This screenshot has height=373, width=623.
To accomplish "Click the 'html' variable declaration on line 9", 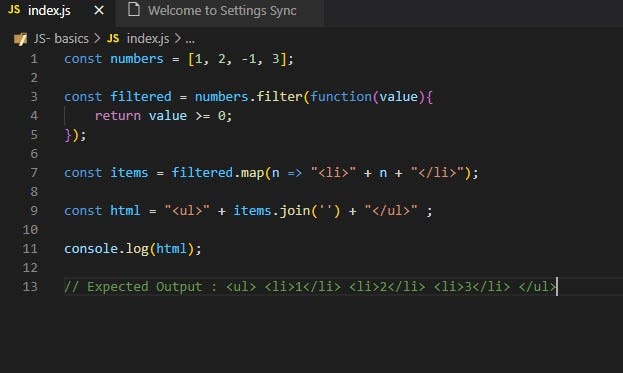I will coord(125,211).
